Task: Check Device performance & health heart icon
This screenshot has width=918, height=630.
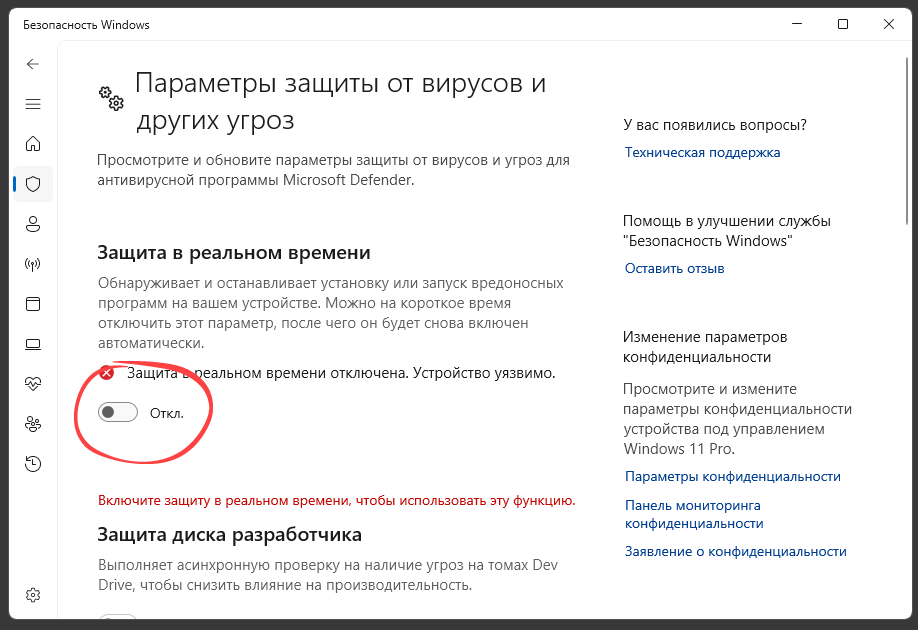Action: coord(33,384)
